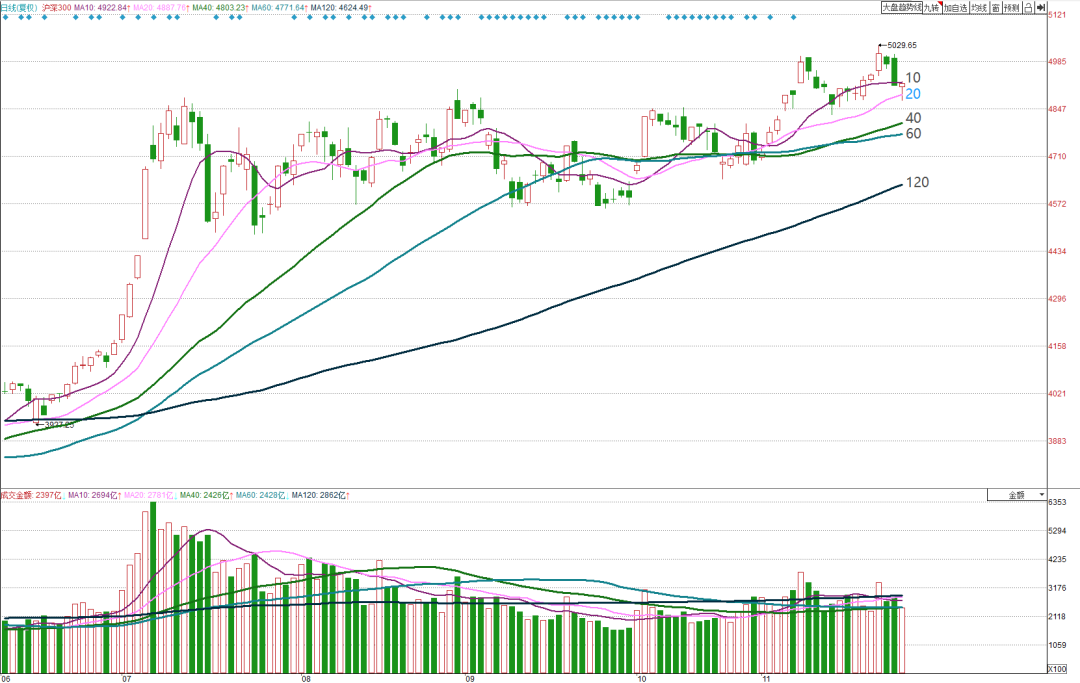Click the 07 month label on time axis
This screenshot has width=1080, height=683.
[x=125, y=679]
